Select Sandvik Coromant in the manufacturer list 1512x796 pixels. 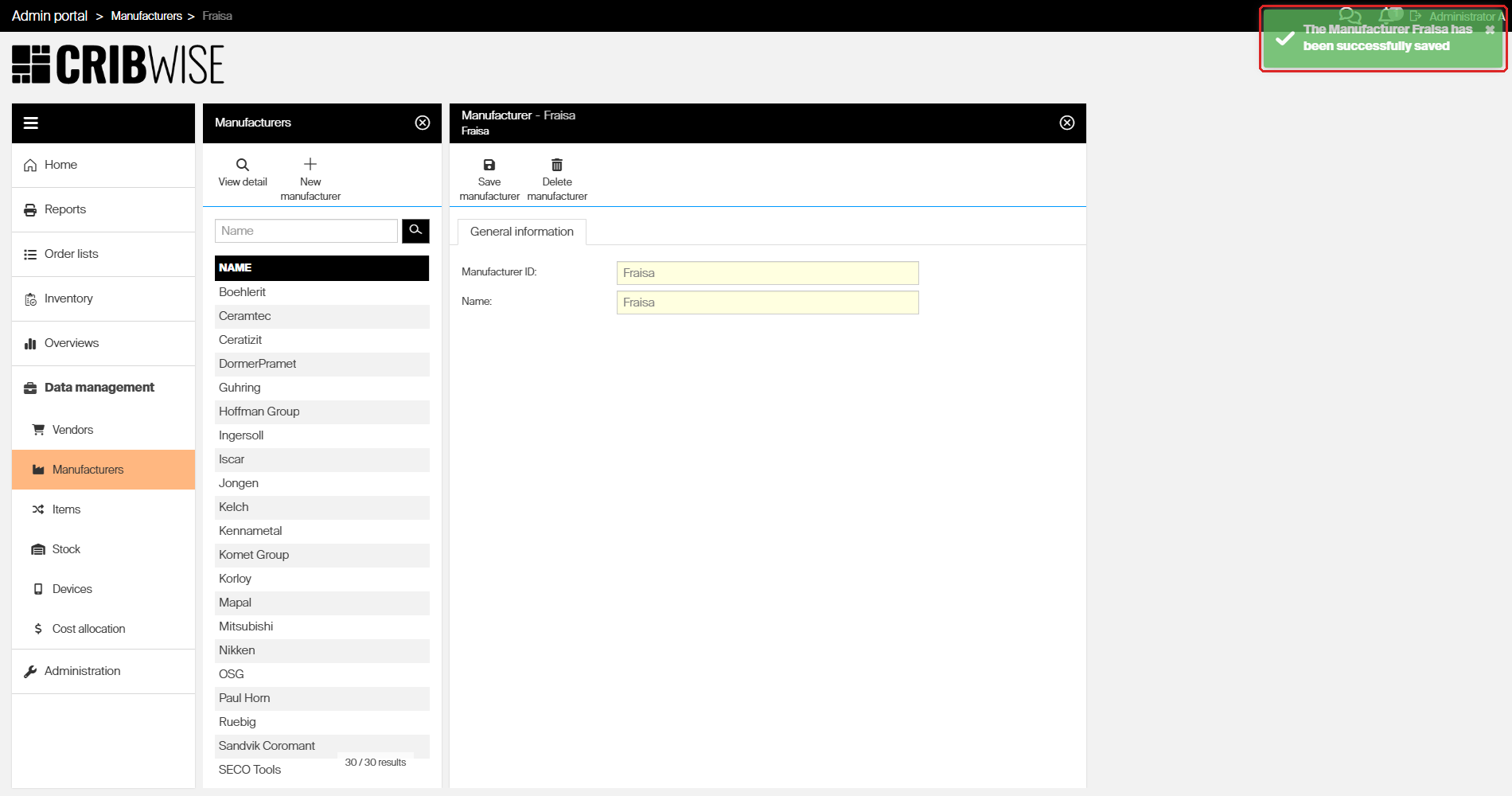pyautogui.click(x=321, y=747)
